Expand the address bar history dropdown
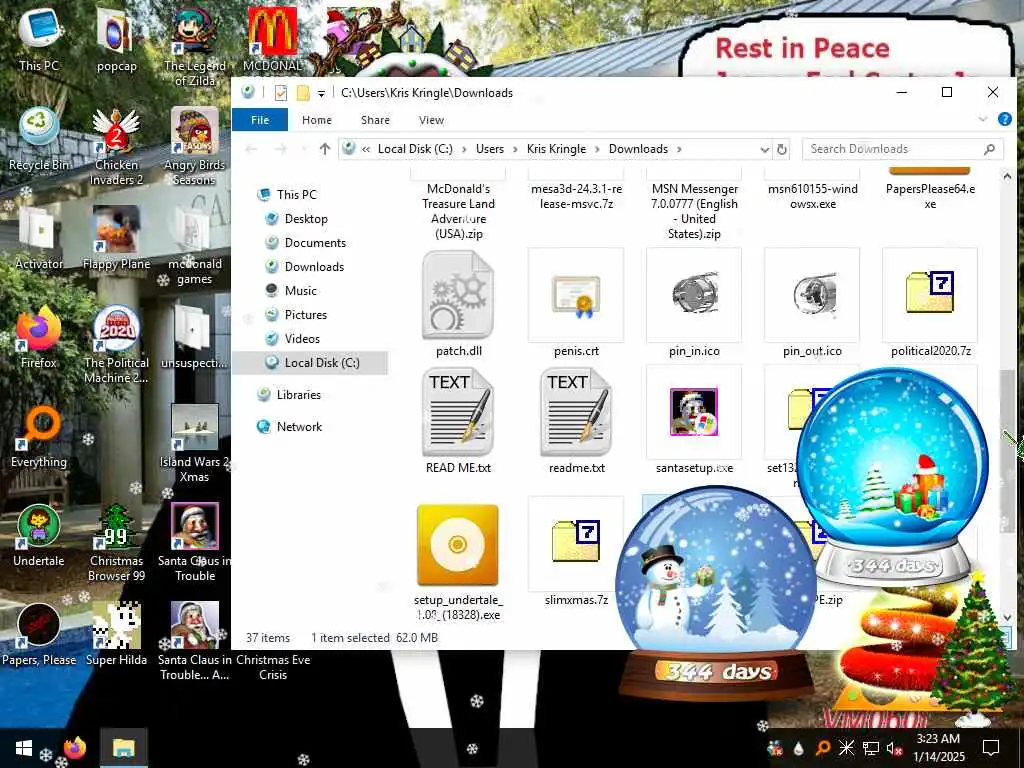The height and width of the screenshot is (768, 1024). pyautogui.click(x=765, y=150)
